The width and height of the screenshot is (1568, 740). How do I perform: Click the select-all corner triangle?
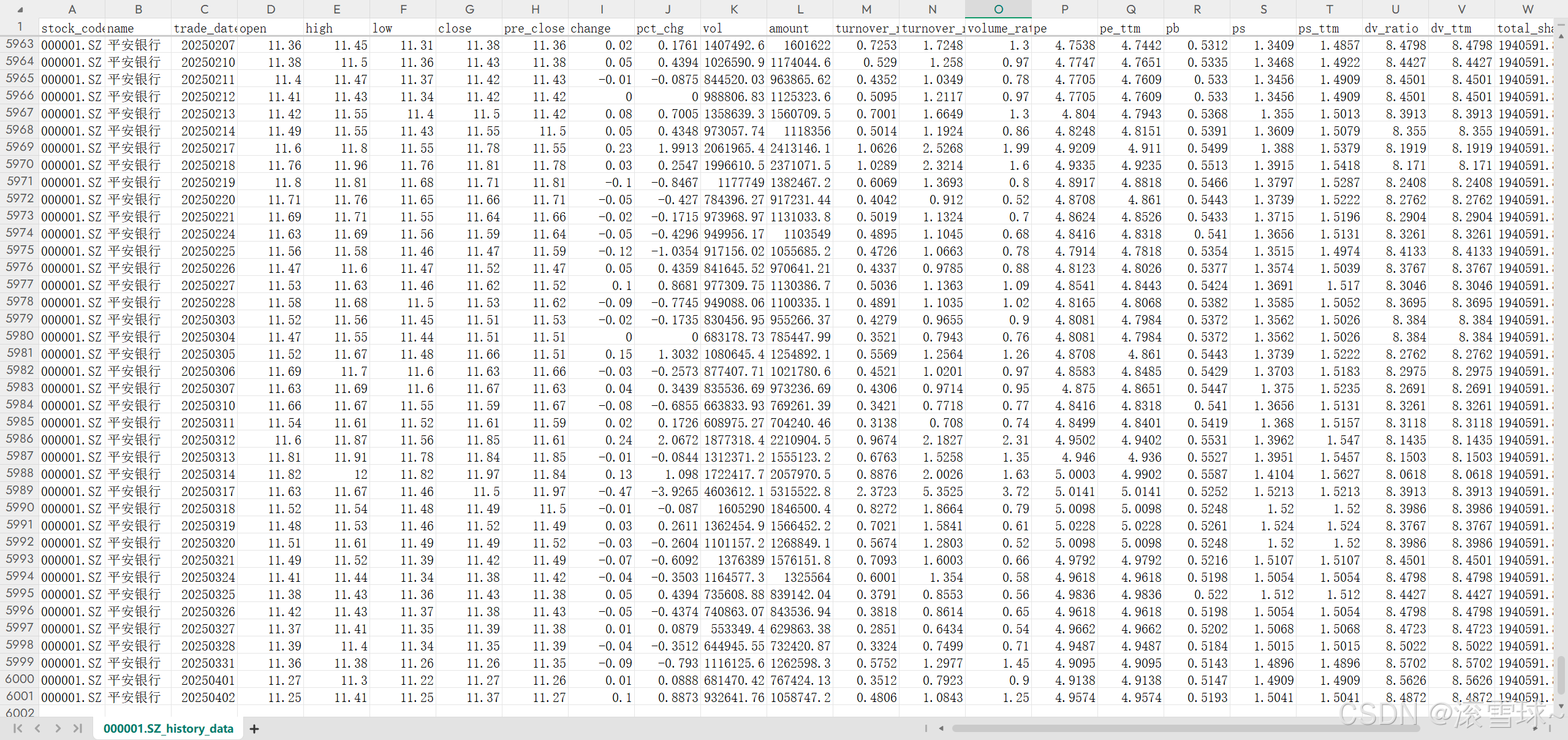point(20,10)
